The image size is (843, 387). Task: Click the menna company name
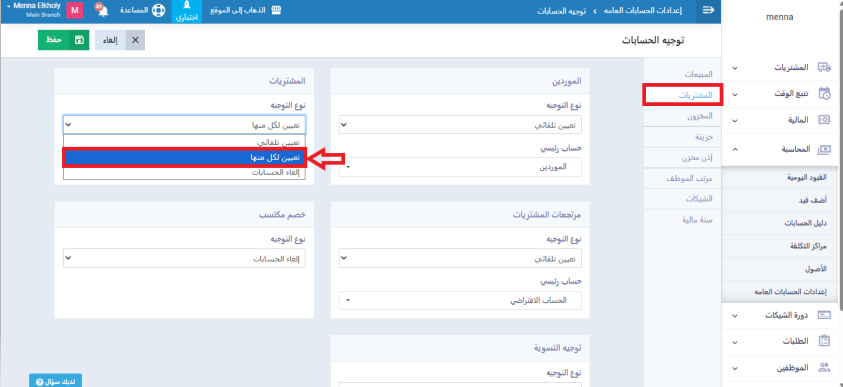click(x=780, y=17)
